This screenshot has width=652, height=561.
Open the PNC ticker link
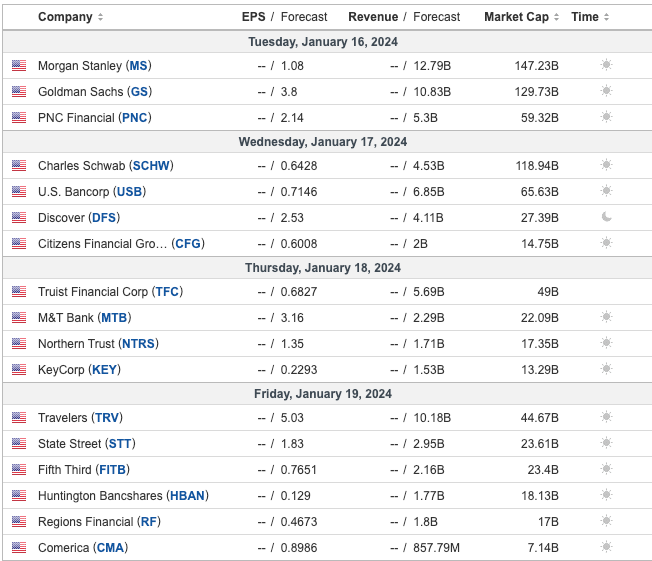pos(134,118)
